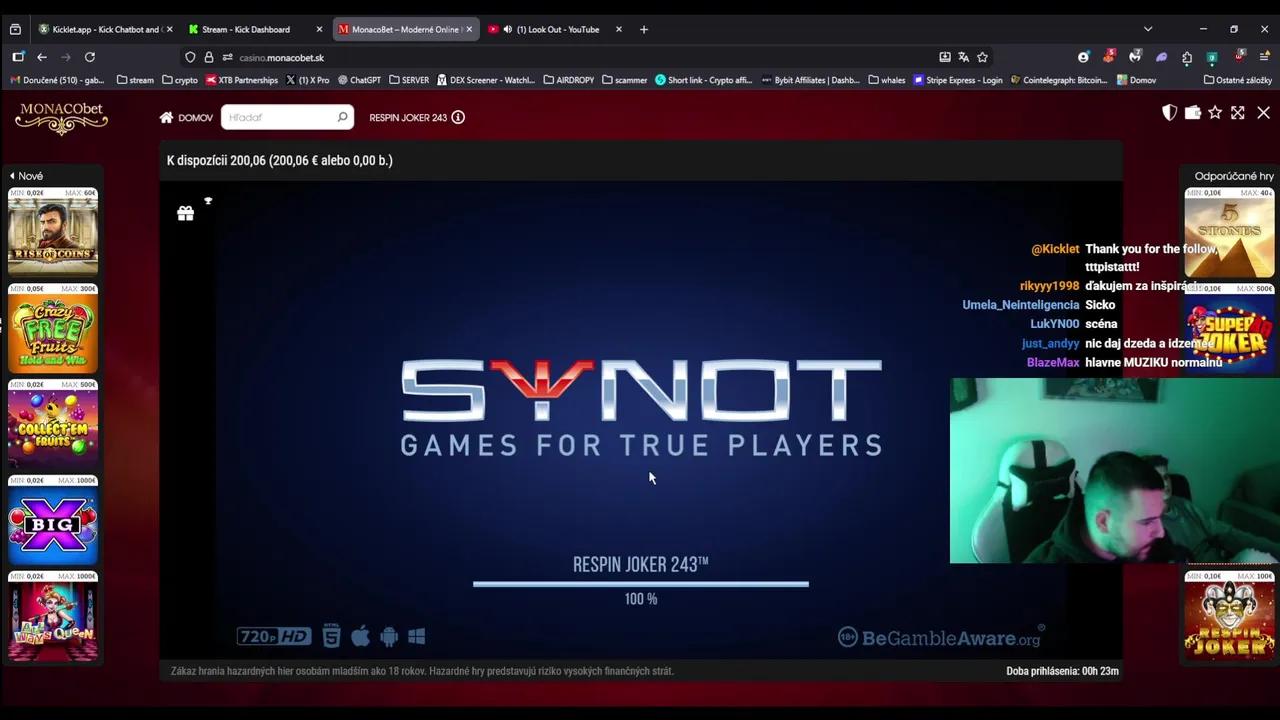
Task: Open browser account profile icon
Action: 1083,57
